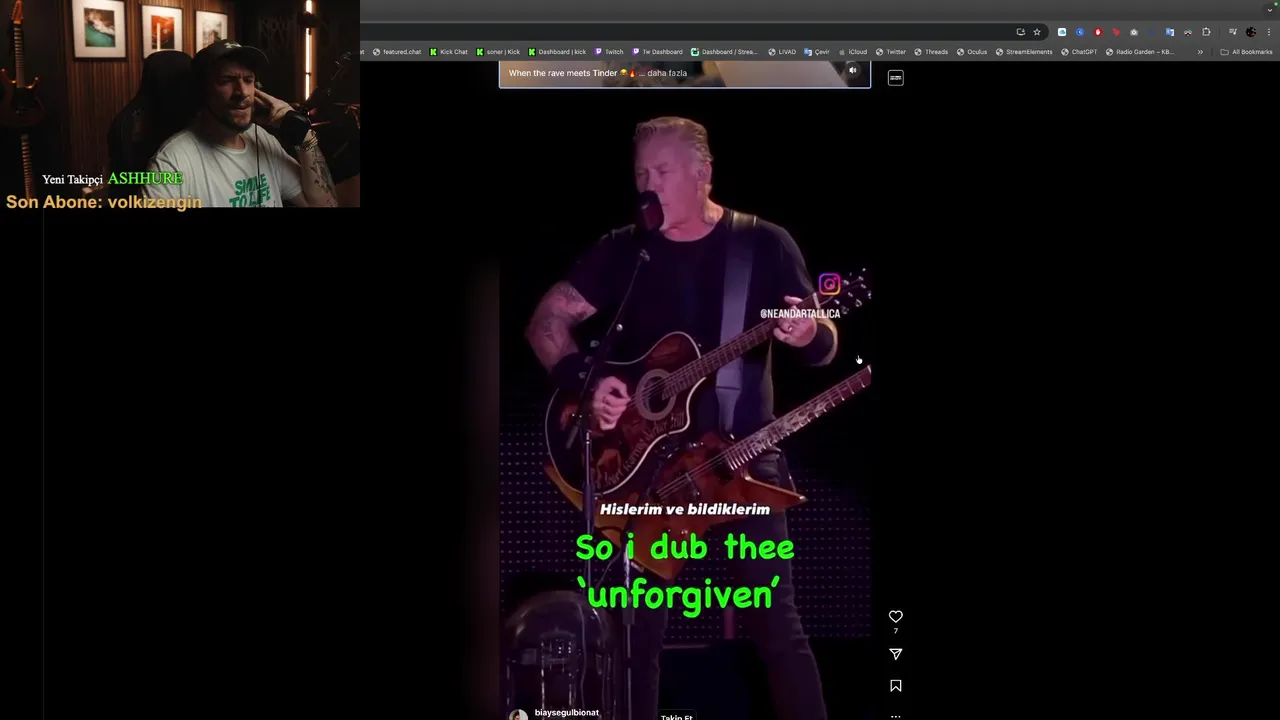Click the red hand ad-blocker extension icon

click(x=1098, y=32)
